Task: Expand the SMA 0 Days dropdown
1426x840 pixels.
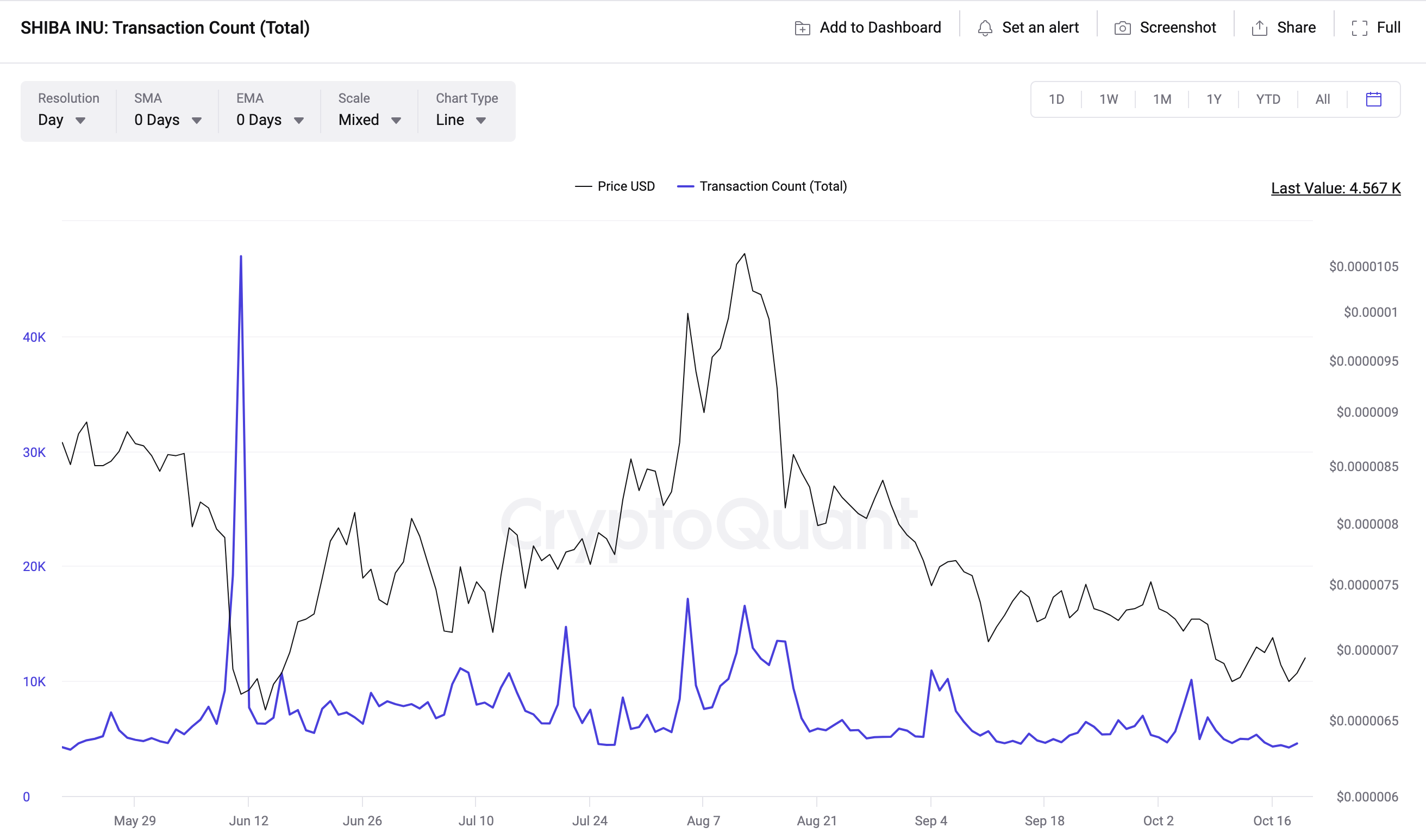Action: click(167, 120)
